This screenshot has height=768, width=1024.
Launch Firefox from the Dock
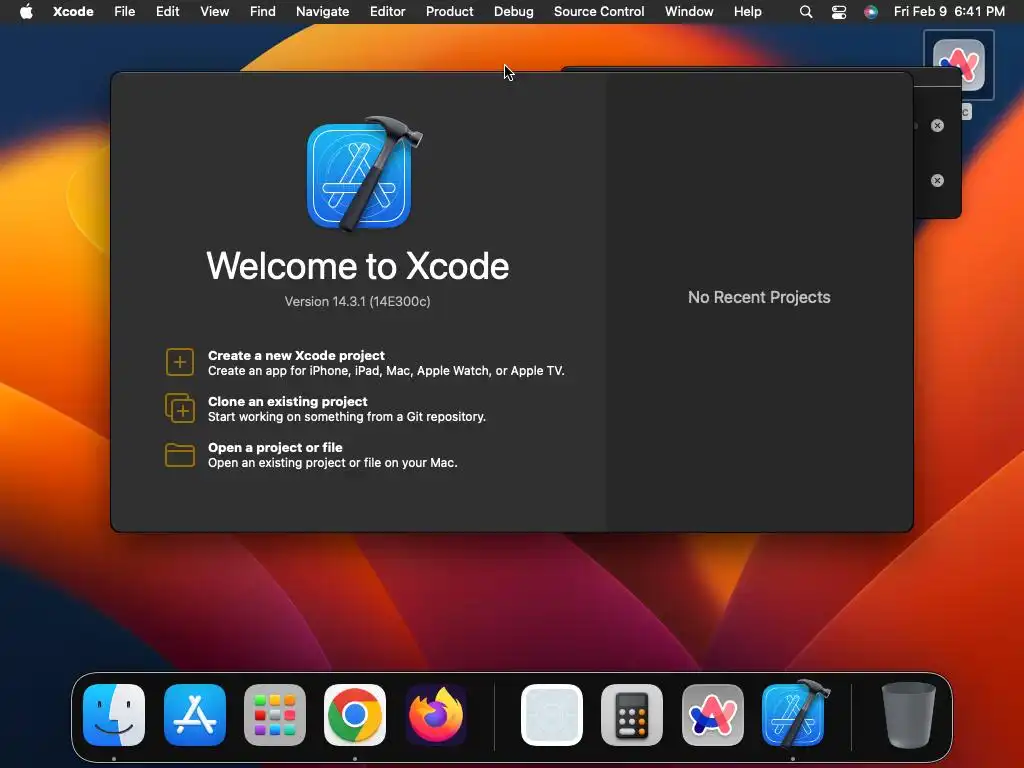pos(436,714)
